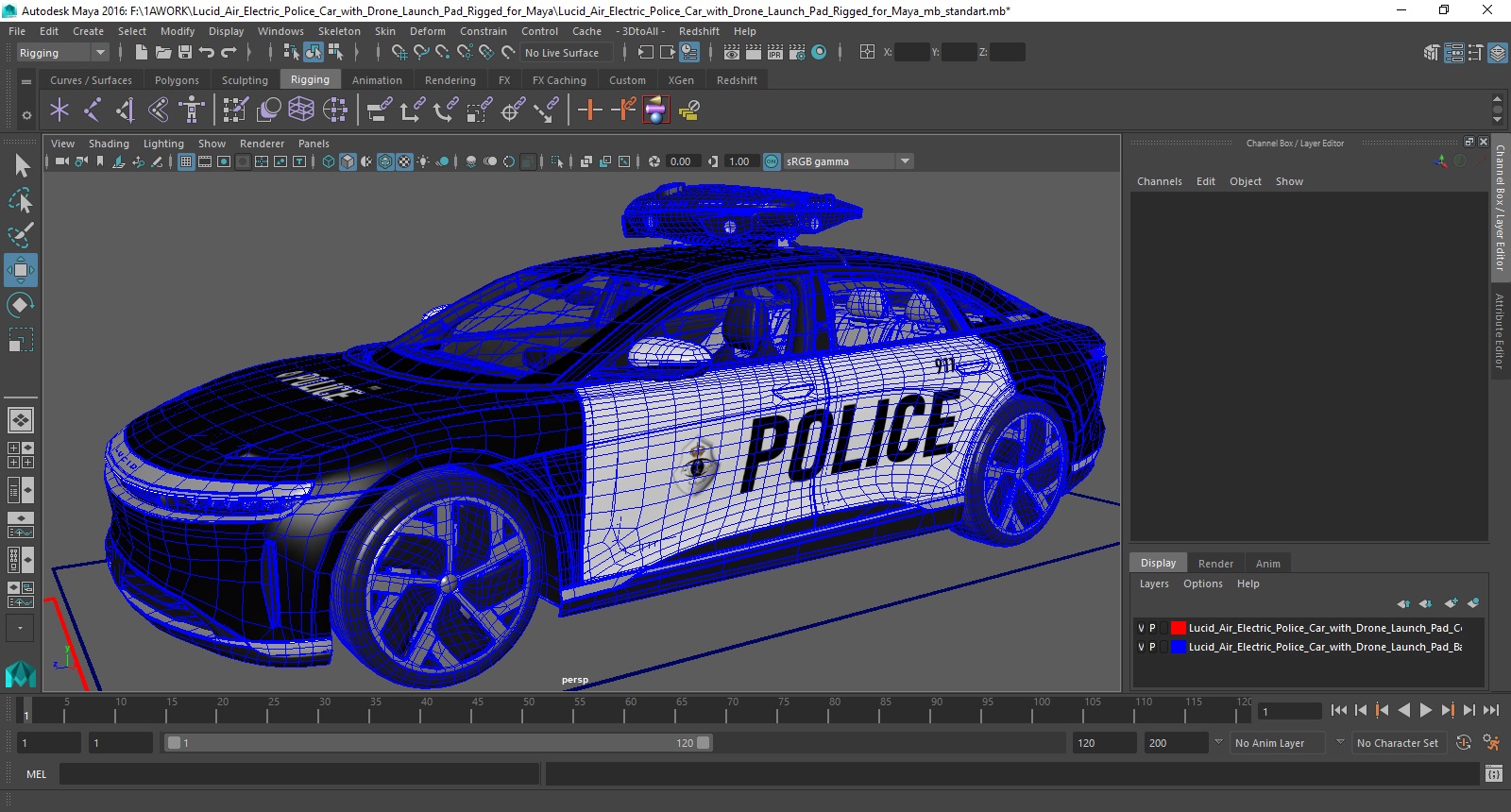The width and height of the screenshot is (1511, 812).
Task: Open the viewport Shading menu
Action: [109, 144]
